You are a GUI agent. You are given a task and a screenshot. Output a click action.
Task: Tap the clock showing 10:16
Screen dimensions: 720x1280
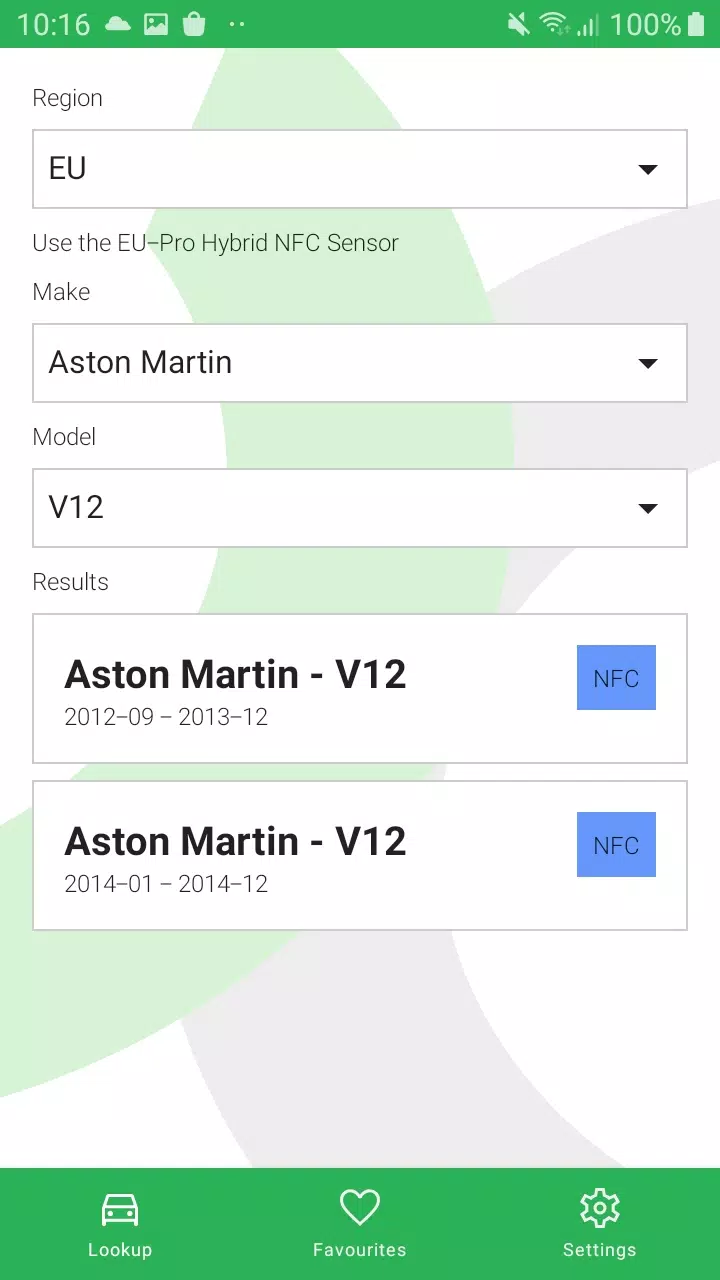coord(54,24)
